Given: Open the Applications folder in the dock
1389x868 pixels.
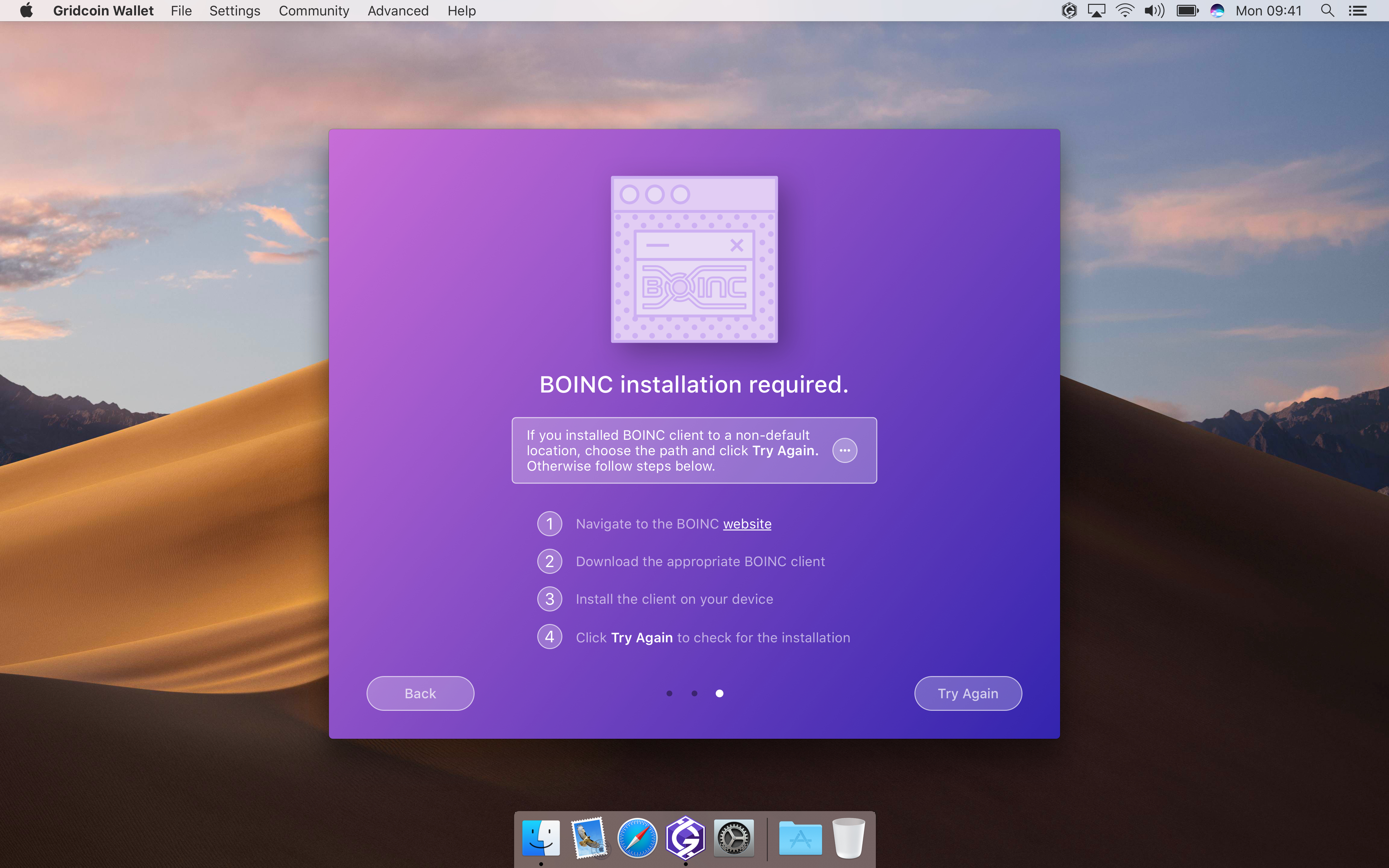Looking at the screenshot, I should (800, 837).
